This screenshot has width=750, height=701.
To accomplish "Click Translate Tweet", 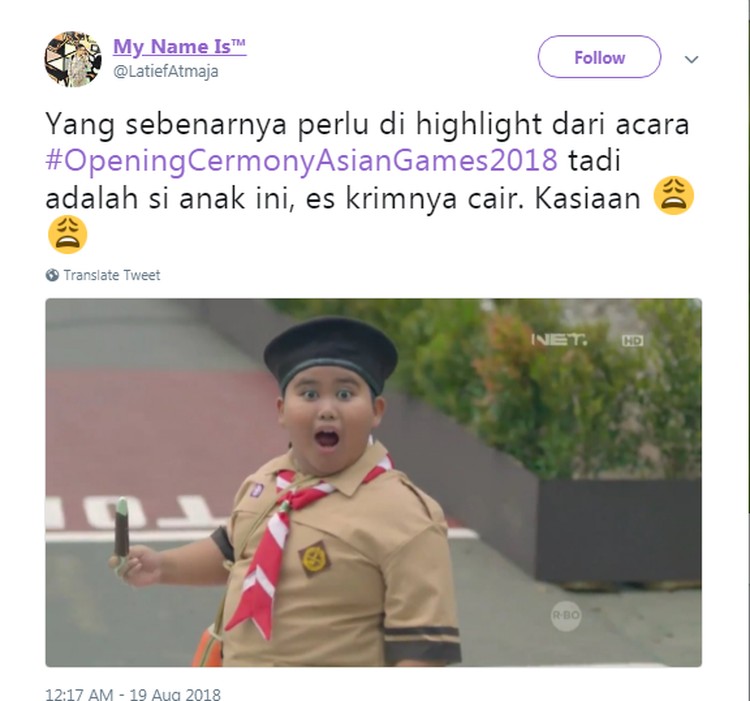I will click(111, 275).
